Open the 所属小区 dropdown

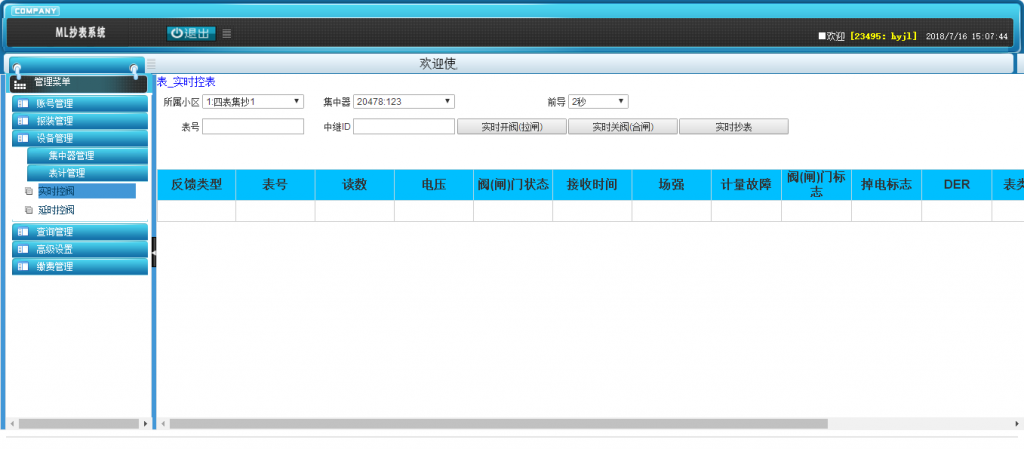253,101
